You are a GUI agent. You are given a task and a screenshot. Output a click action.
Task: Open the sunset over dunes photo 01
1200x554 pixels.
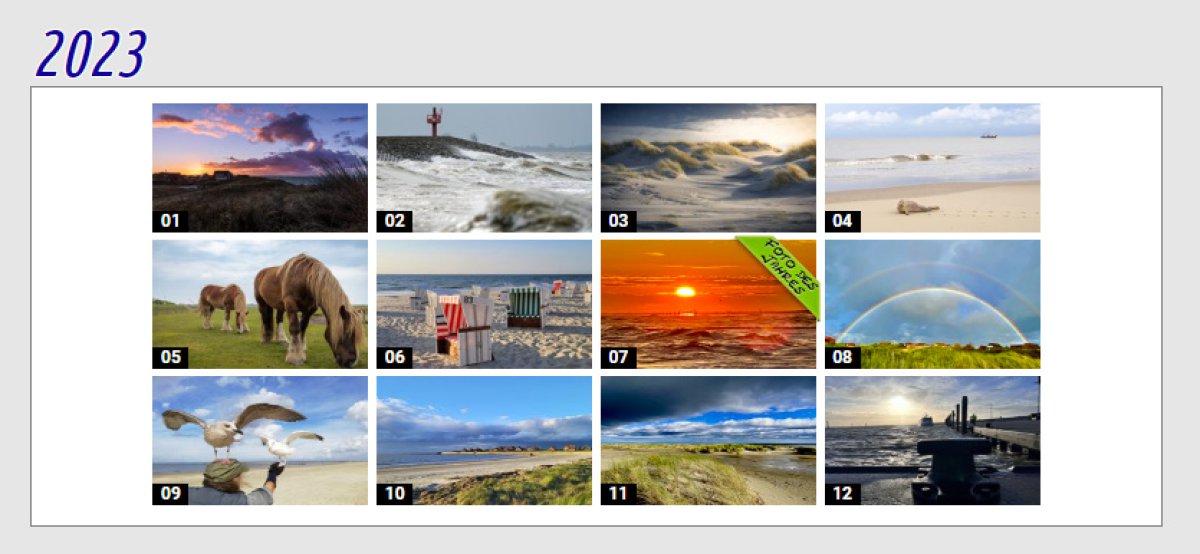coord(260,168)
